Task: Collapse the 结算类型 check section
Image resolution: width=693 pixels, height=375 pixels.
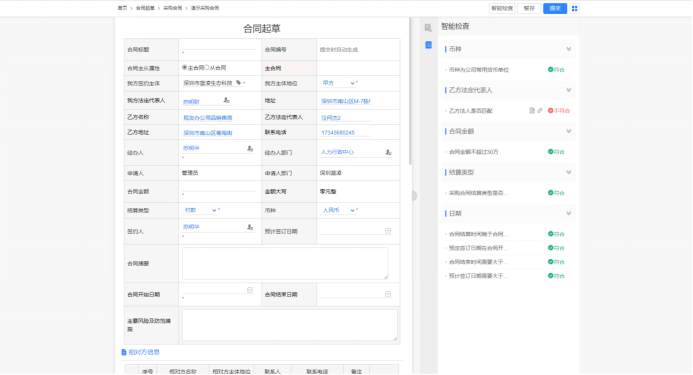Action: tap(569, 172)
